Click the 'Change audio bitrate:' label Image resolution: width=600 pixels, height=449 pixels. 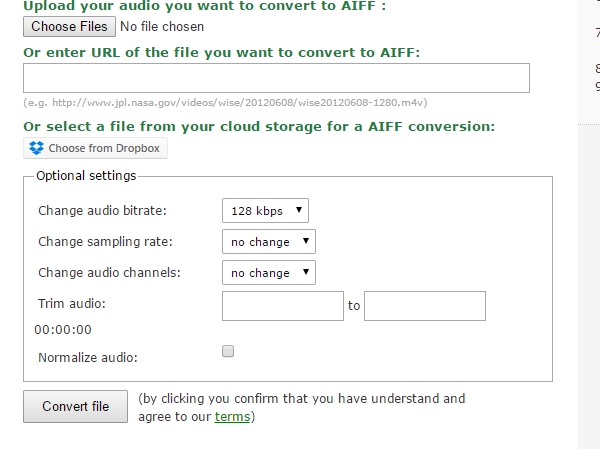tap(102, 211)
